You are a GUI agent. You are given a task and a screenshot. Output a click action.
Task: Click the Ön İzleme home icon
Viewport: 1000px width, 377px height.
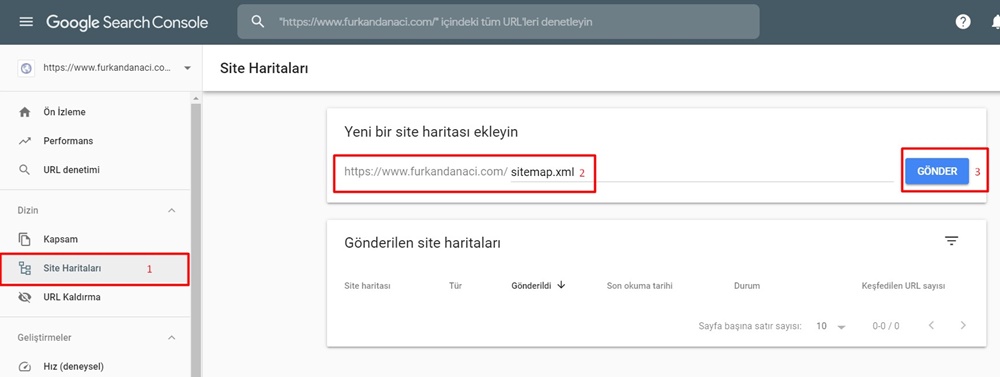pos(25,112)
